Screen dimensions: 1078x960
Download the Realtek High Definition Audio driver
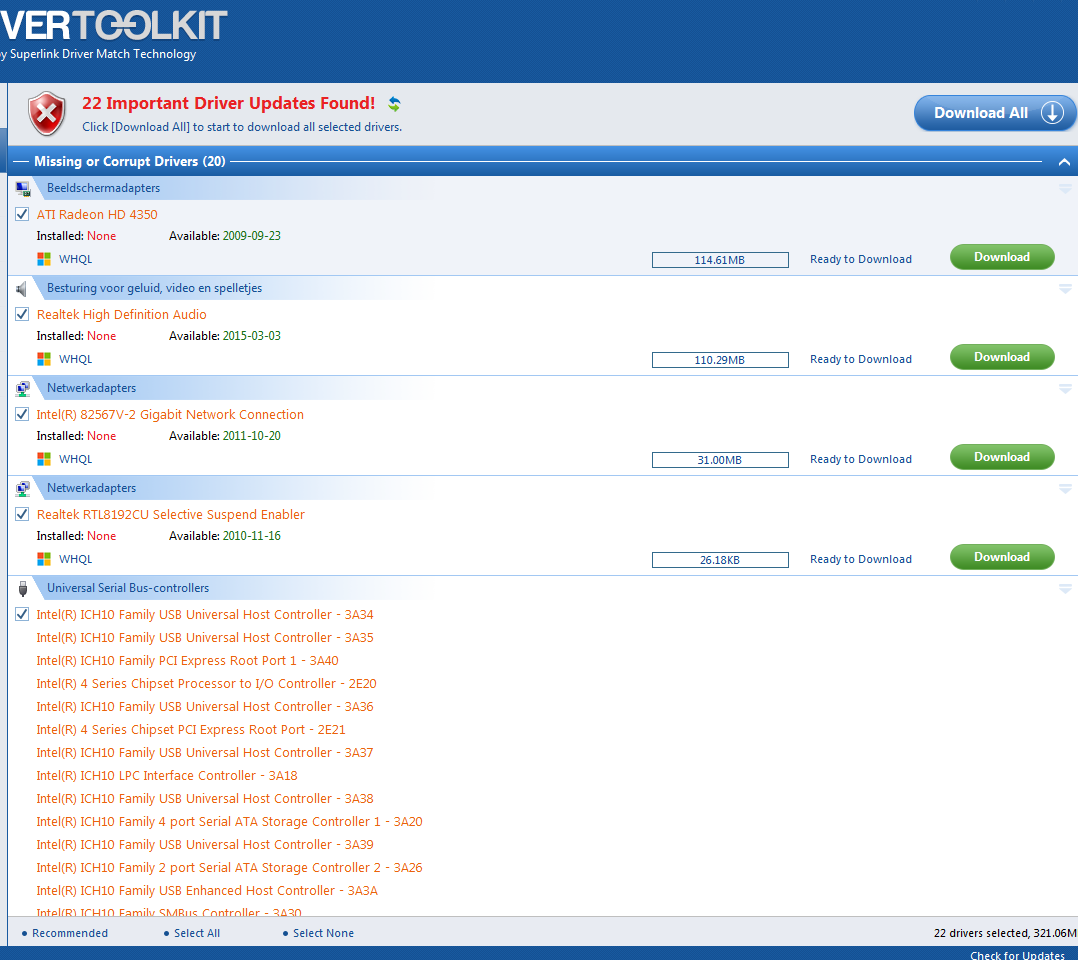(1002, 357)
